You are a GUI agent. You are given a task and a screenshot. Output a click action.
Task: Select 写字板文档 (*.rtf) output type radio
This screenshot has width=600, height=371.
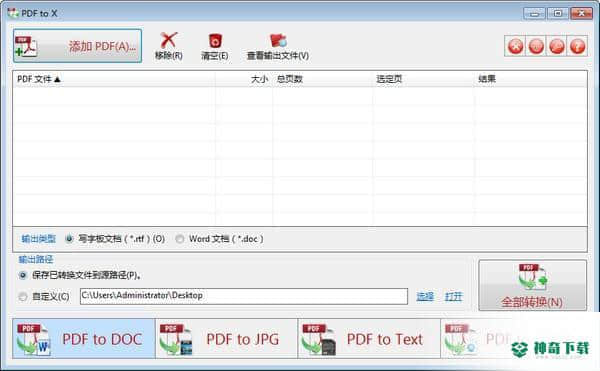[69, 239]
